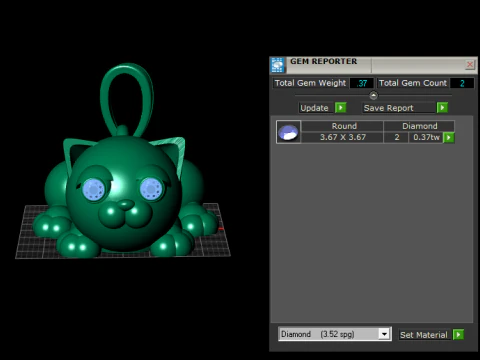
Task: Click the green arrow beside Update
Action: click(x=341, y=108)
